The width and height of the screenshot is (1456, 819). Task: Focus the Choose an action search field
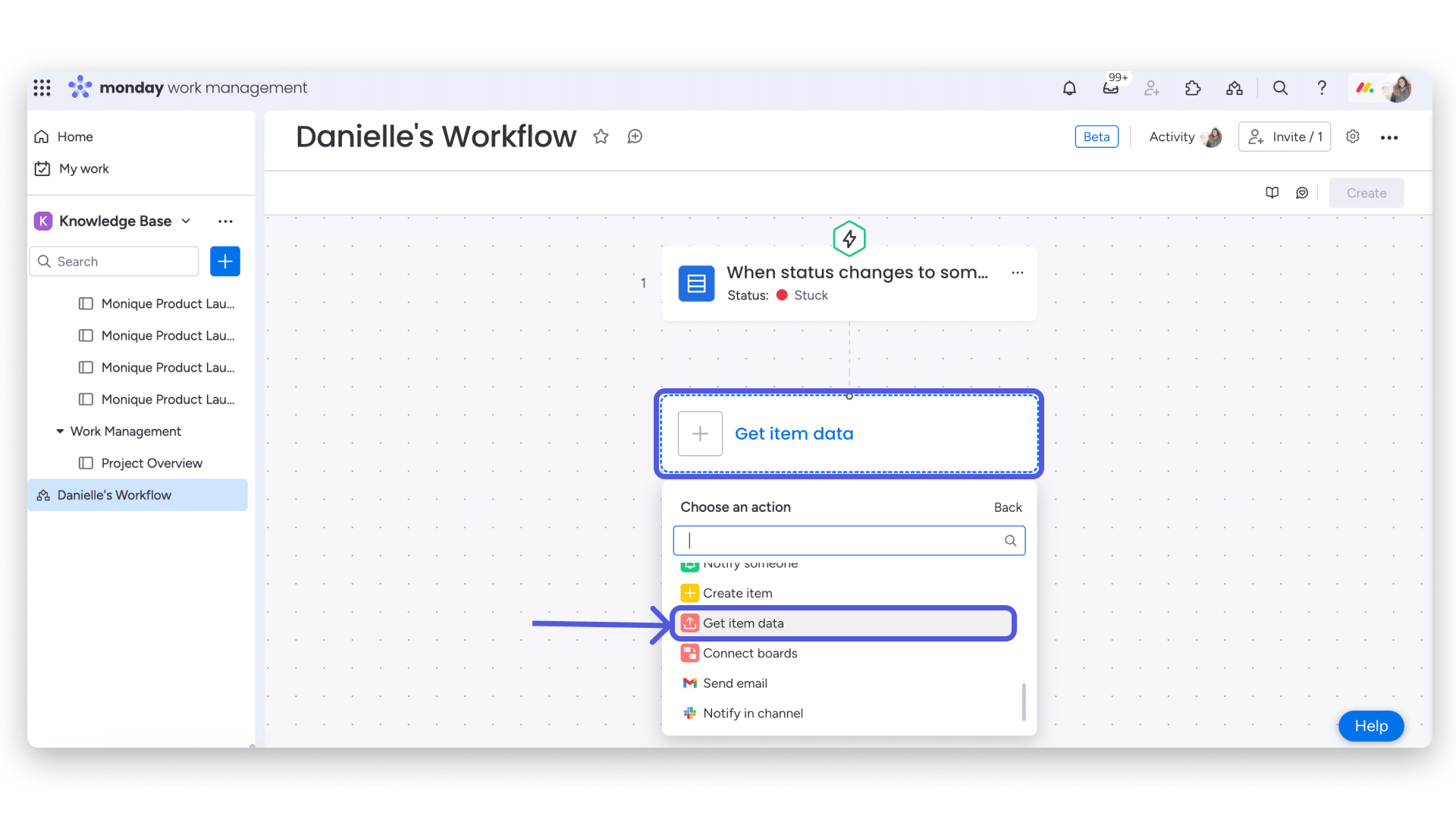point(849,541)
